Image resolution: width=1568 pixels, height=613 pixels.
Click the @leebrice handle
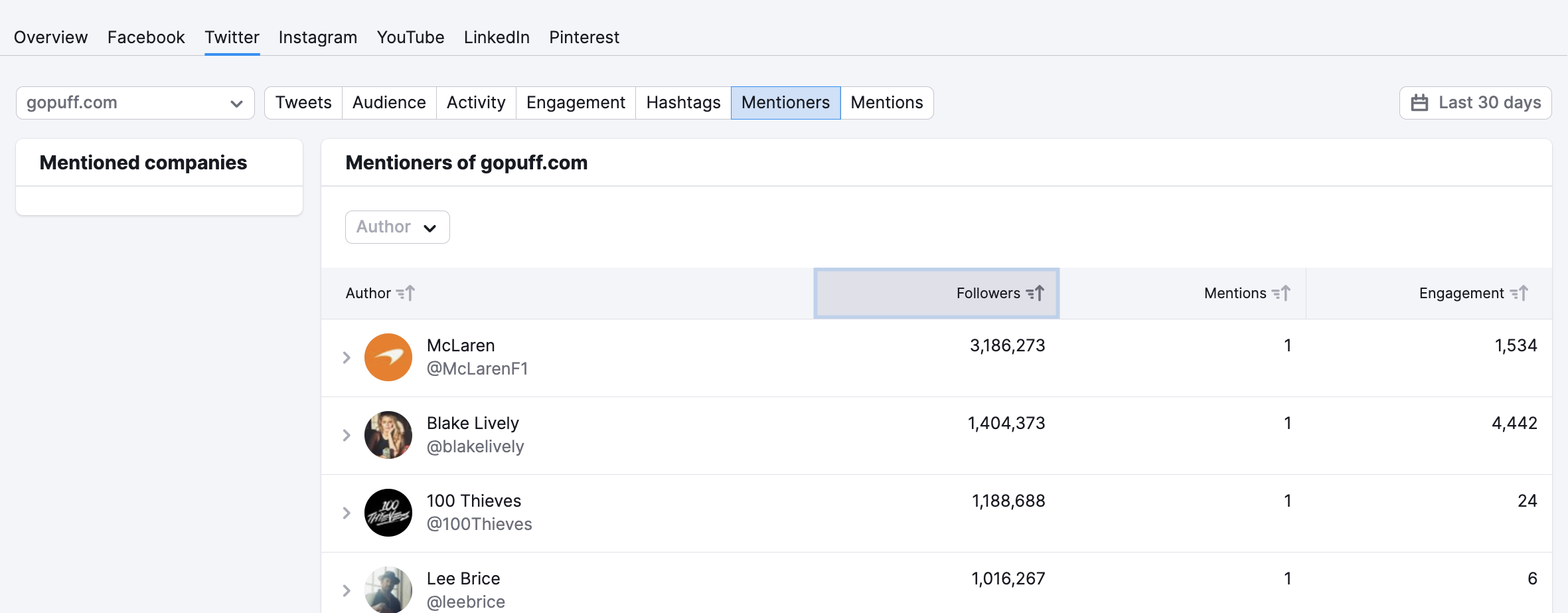pyautogui.click(x=466, y=602)
